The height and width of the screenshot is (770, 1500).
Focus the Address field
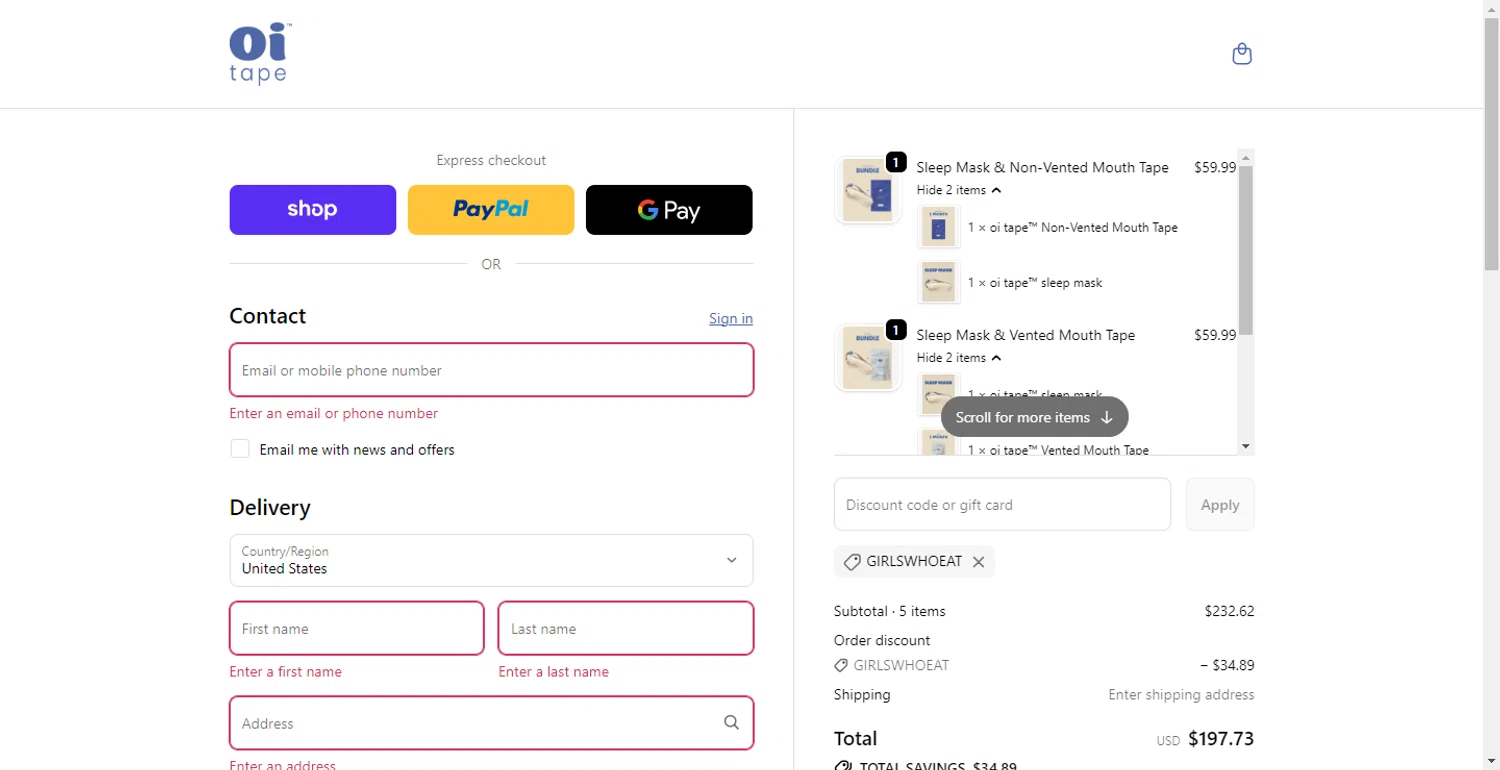(x=491, y=723)
